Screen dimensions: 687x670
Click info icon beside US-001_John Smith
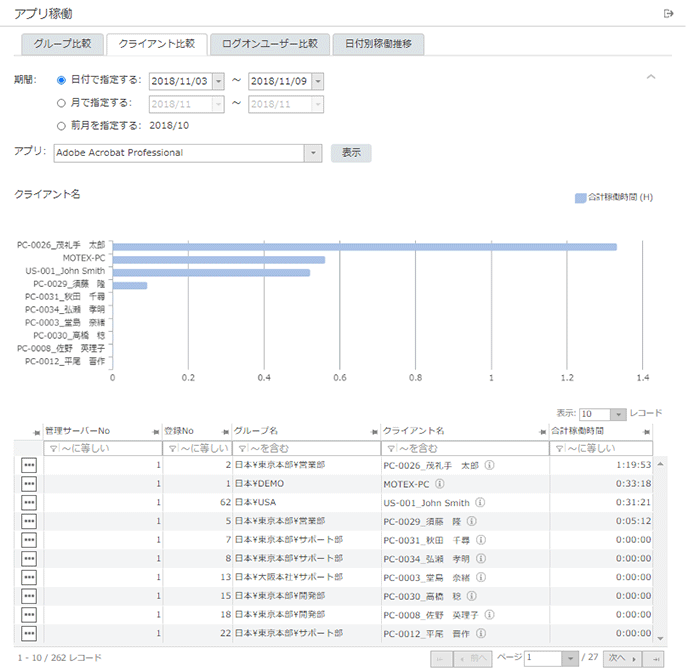(x=480, y=502)
